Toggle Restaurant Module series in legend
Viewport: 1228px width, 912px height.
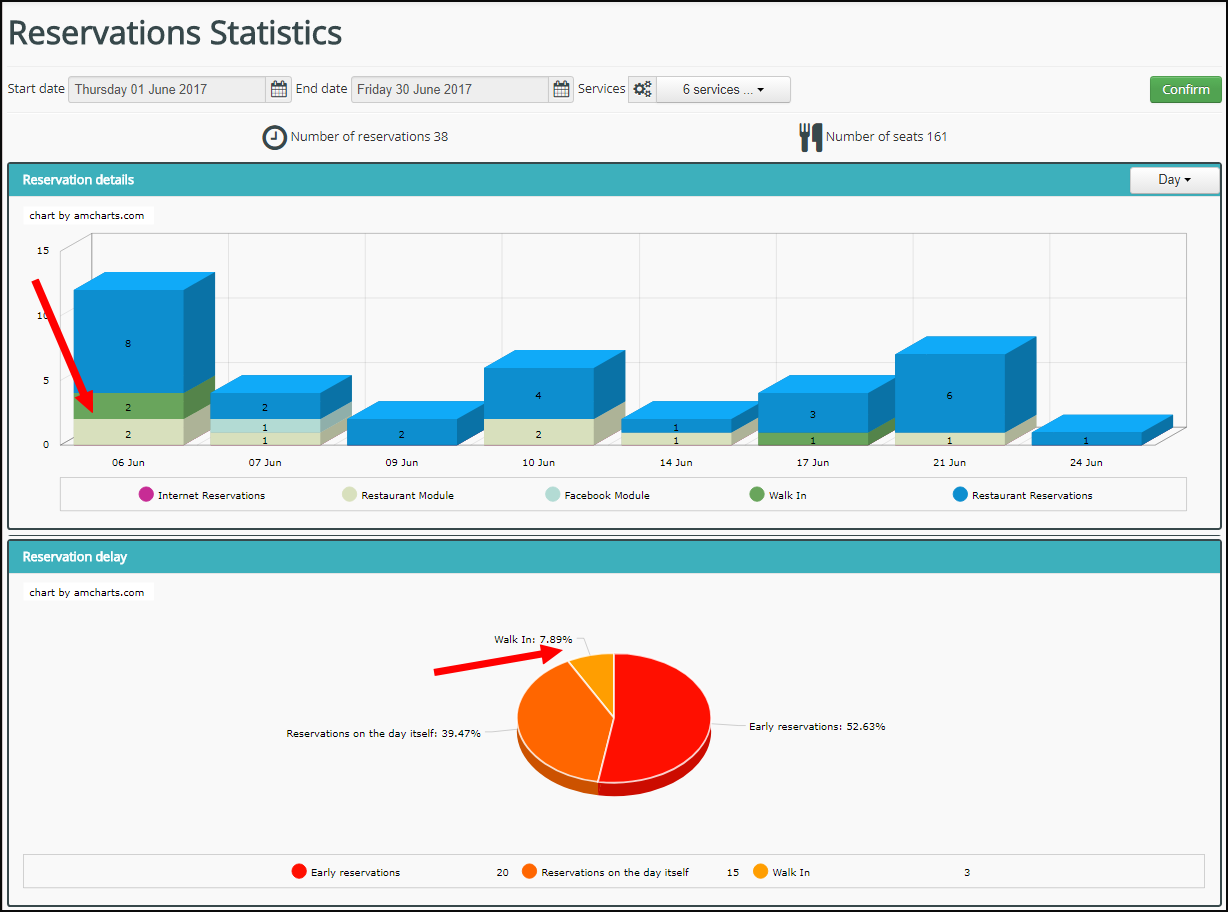point(349,495)
